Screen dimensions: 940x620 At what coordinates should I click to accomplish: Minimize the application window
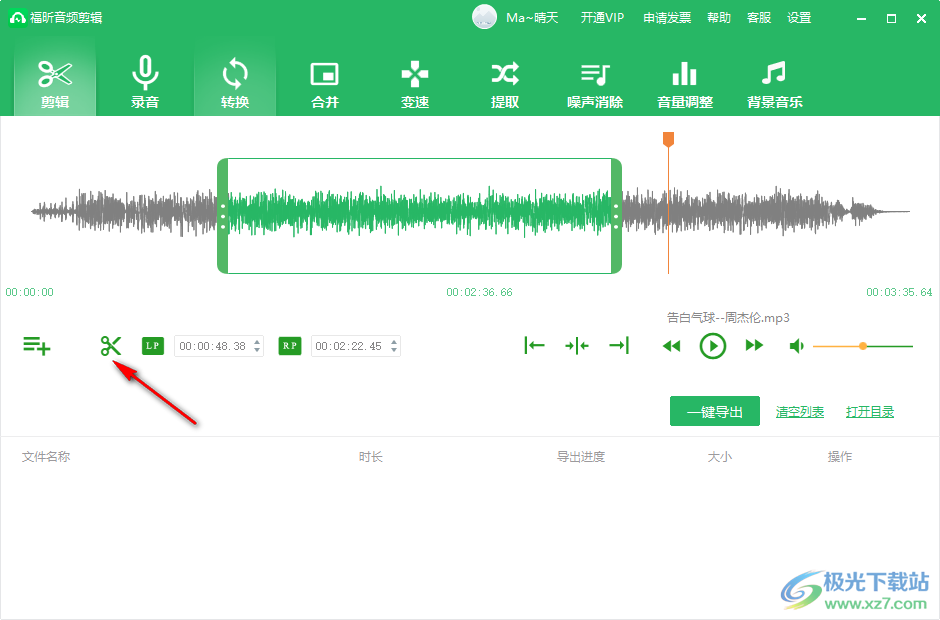tap(861, 19)
